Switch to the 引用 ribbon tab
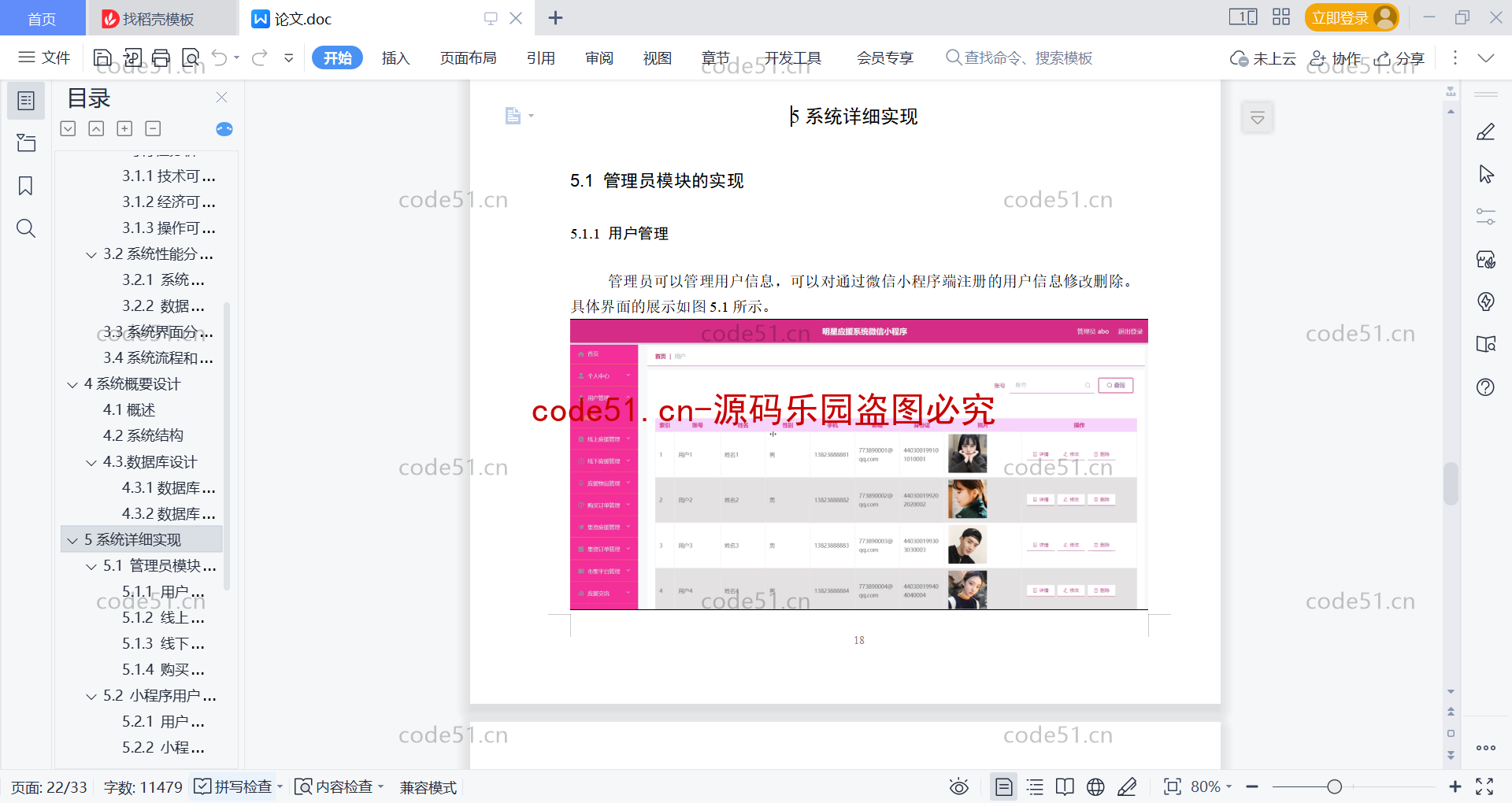This screenshot has width=1512, height=803. pyautogui.click(x=541, y=57)
